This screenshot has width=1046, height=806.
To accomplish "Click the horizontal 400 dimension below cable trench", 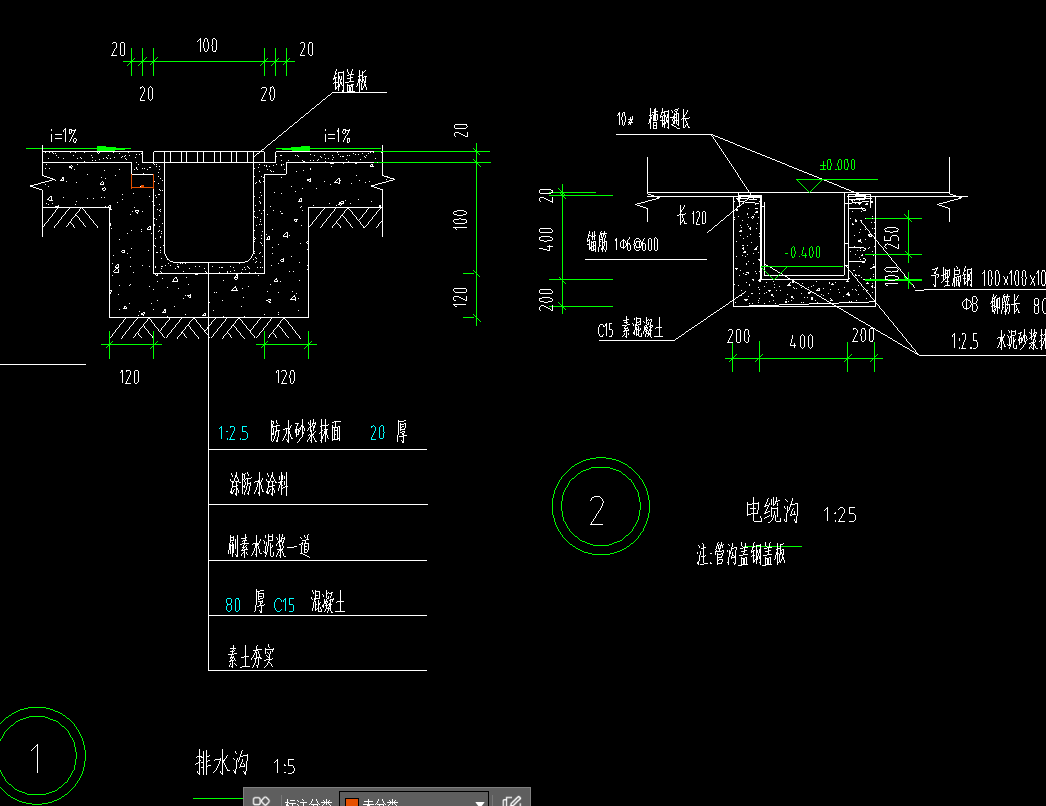I will (802, 342).
